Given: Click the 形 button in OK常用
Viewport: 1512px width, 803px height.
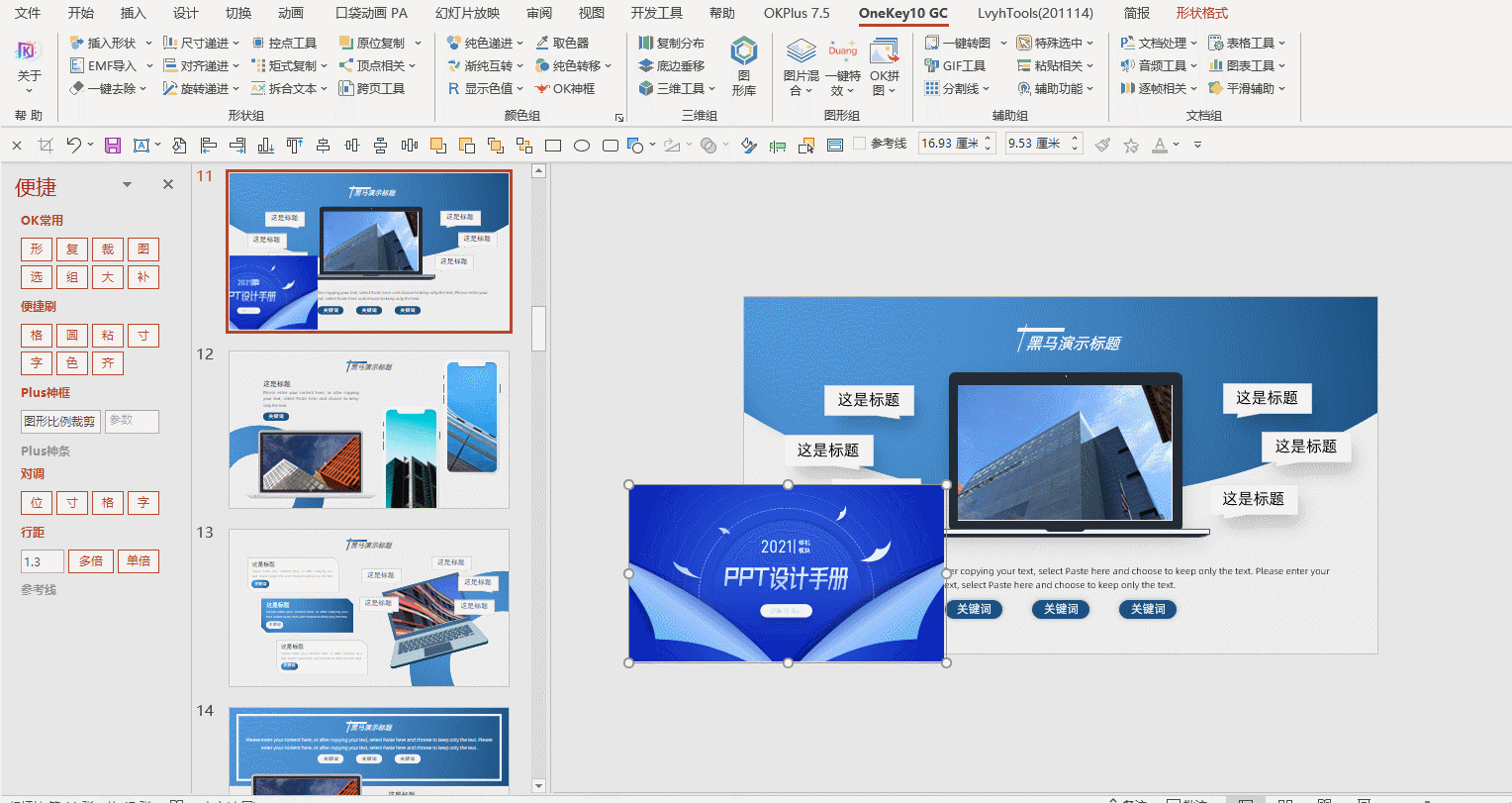Looking at the screenshot, I should [x=37, y=250].
